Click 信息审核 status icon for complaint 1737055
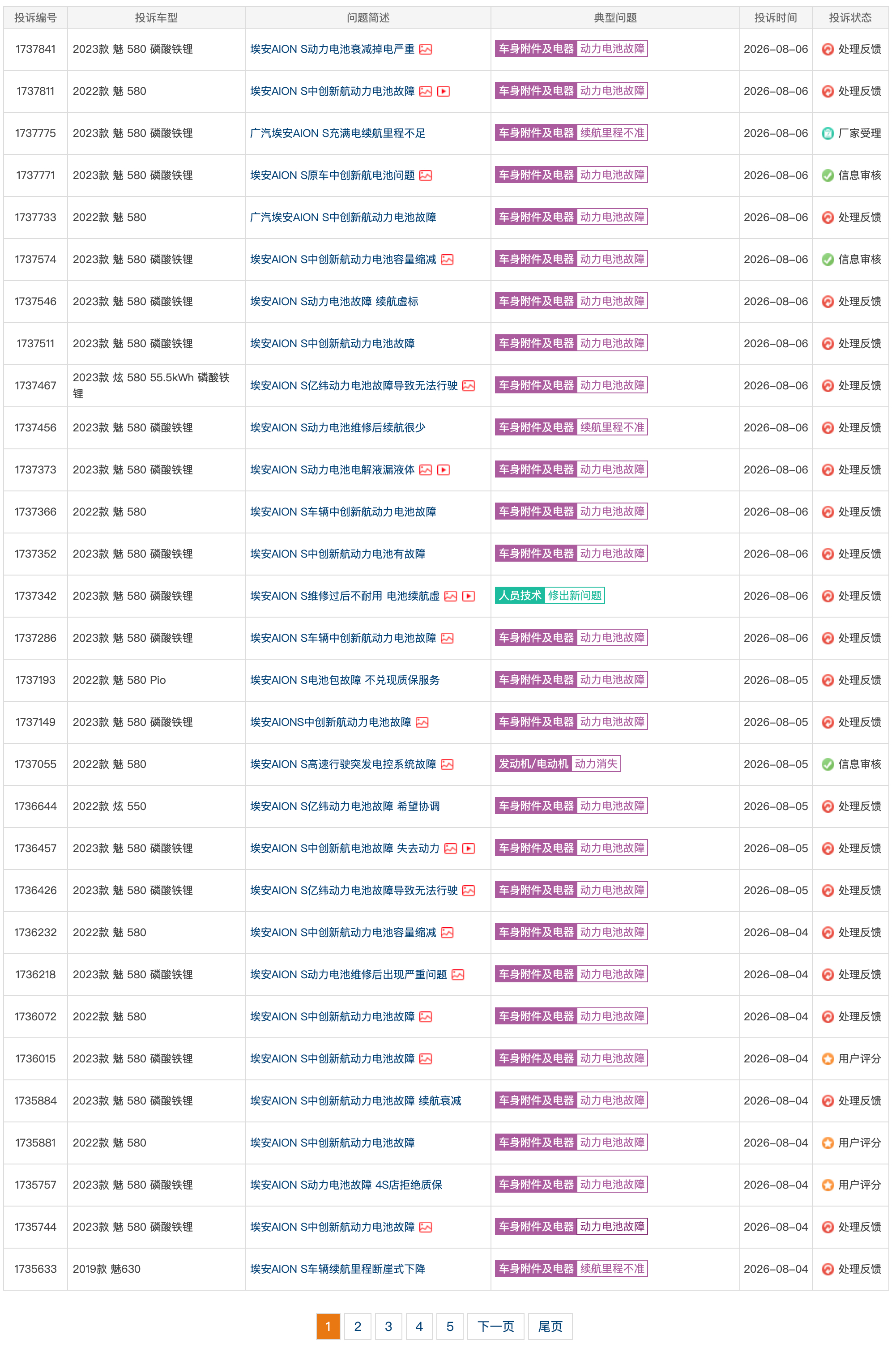The height and width of the screenshot is (1356, 896). [x=828, y=764]
